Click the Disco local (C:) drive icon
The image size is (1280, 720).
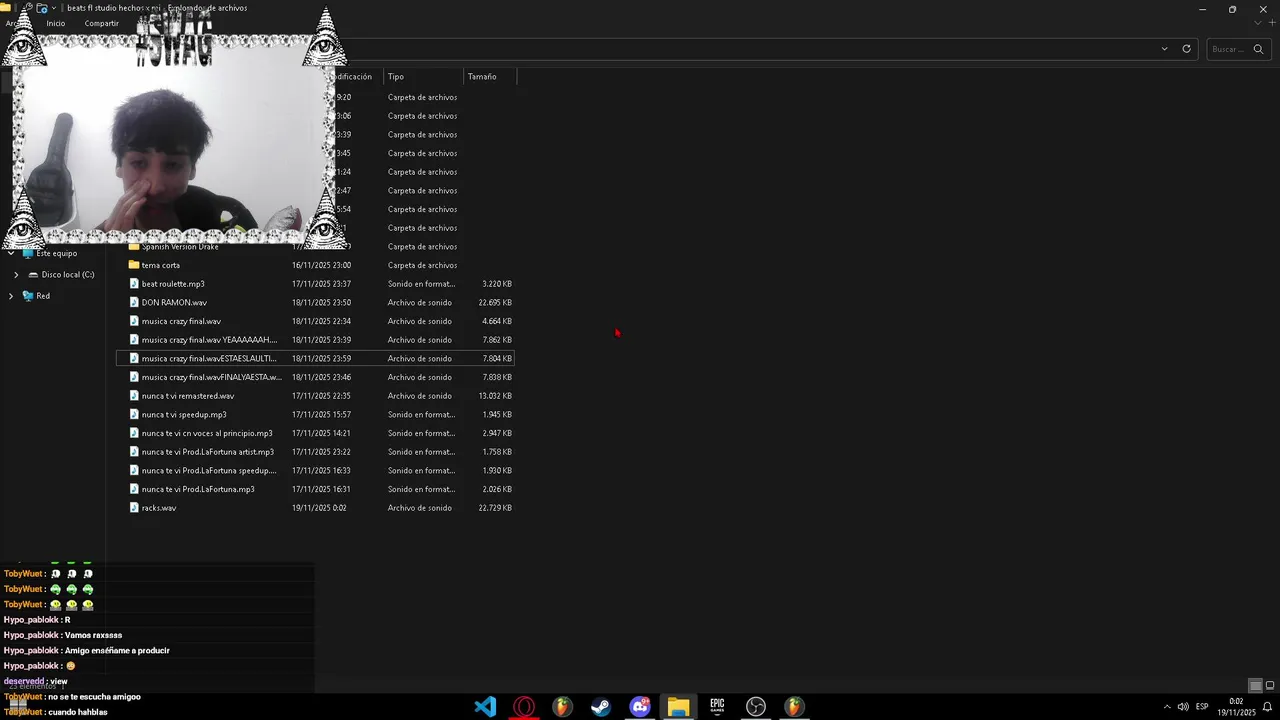tap(33, 275)
